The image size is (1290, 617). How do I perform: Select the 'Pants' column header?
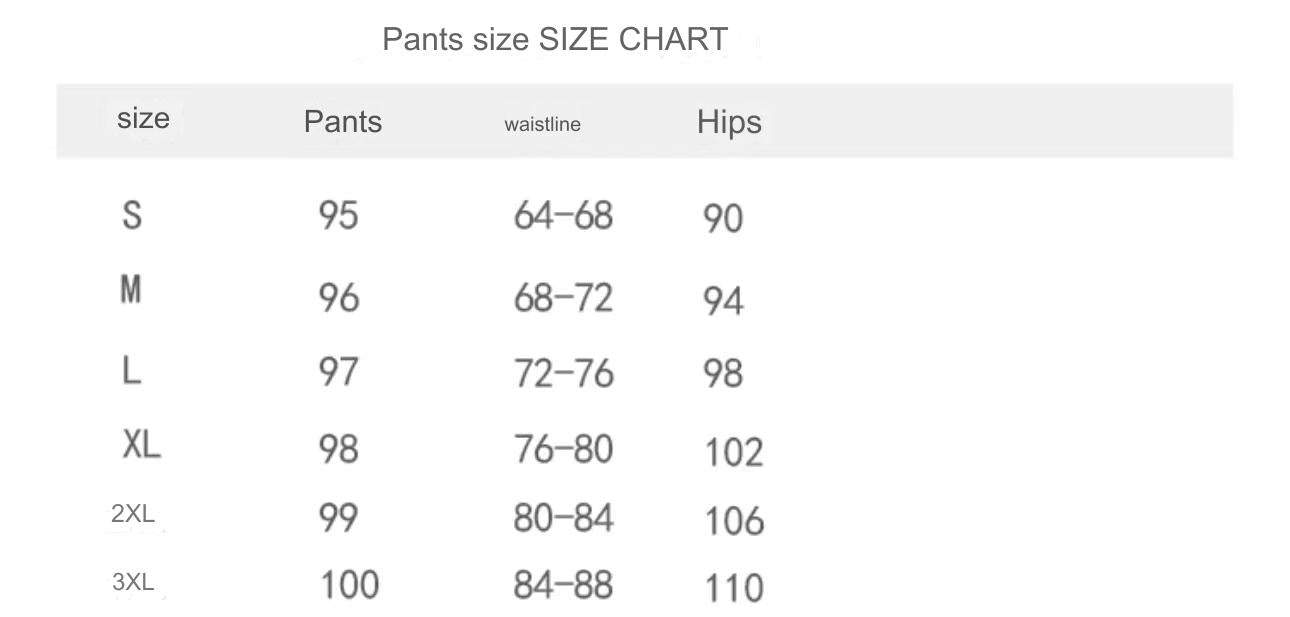click(343, 122)
